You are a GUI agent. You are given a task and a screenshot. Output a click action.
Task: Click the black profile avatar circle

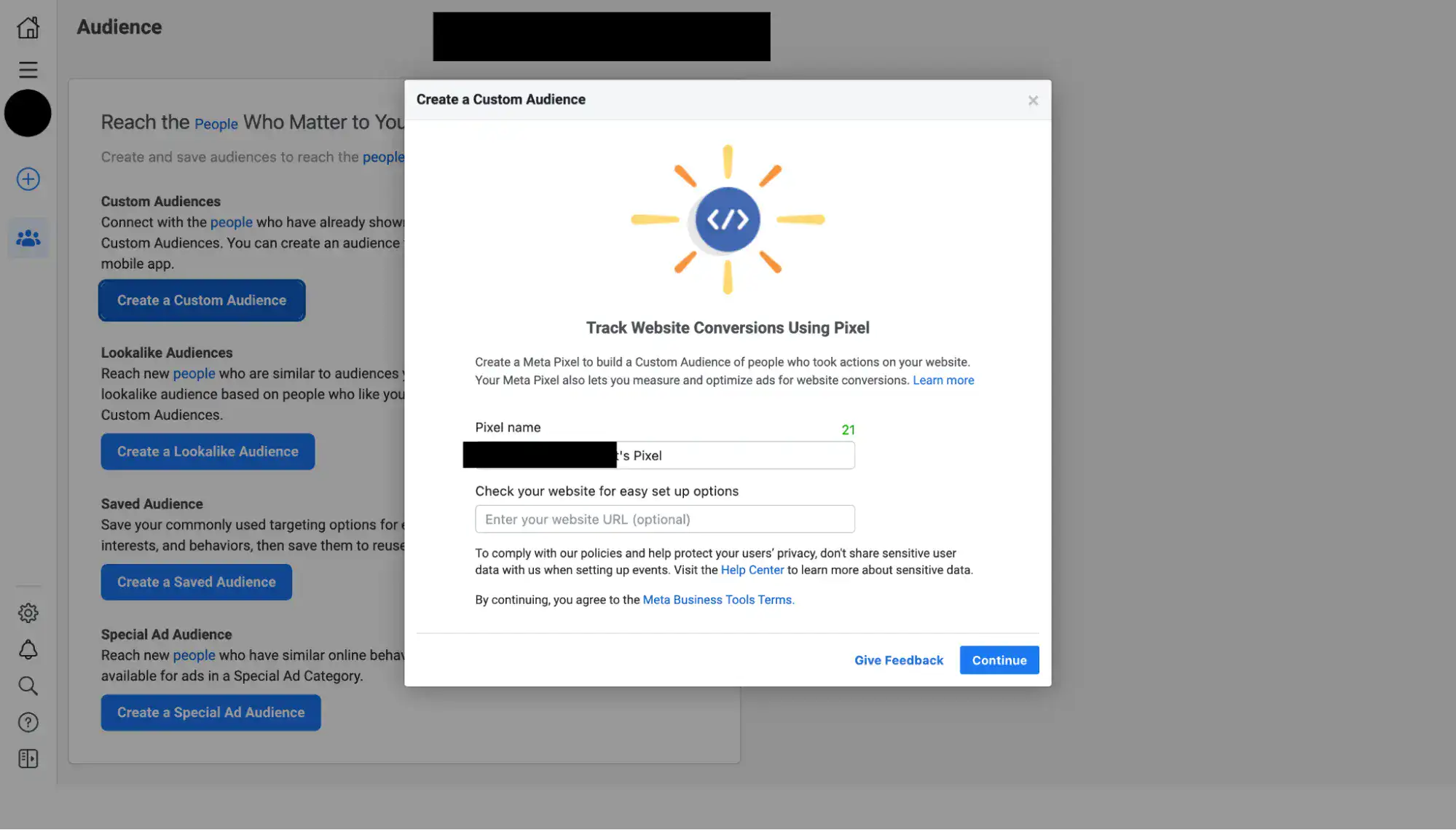(x=28, y=113)
